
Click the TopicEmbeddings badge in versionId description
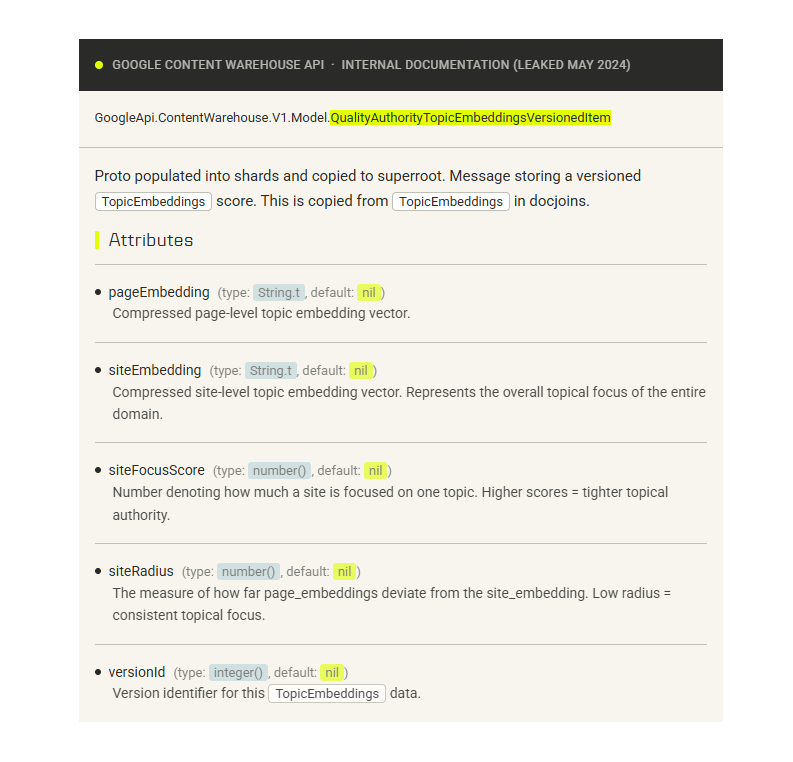pyautogui.click(x=327, y=693)
